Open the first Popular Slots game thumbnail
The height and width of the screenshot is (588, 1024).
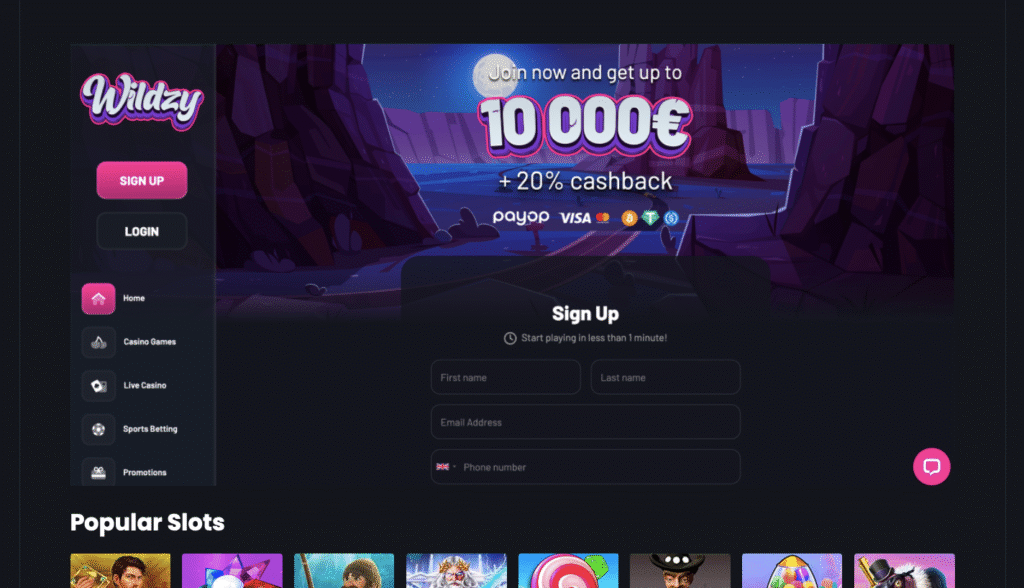(x=120, y=570)
